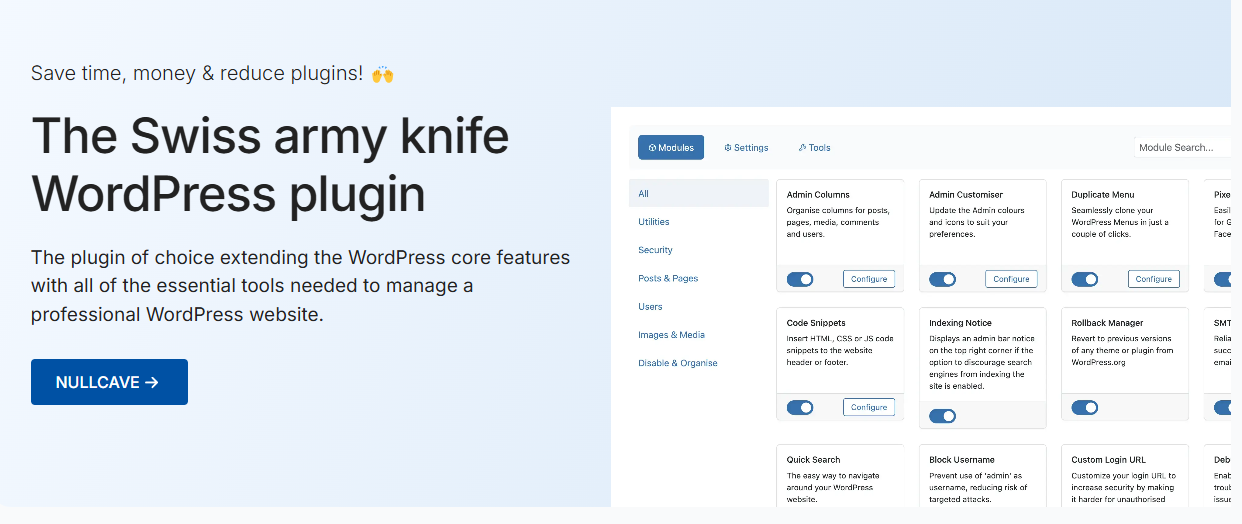Switch off the Rollback Manager toggle

click(x=1085, y=407)
